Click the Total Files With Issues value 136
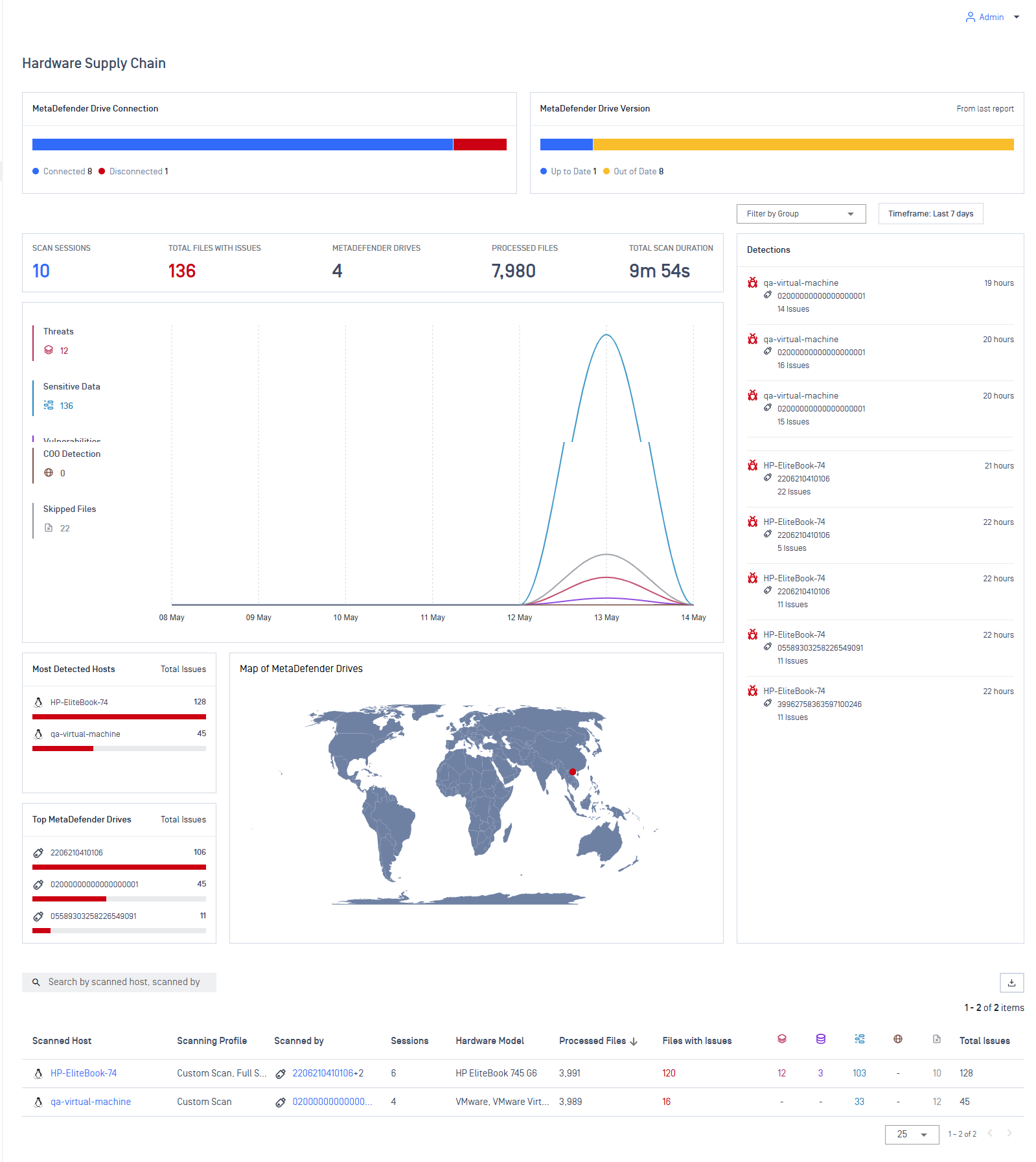1036x1162 pixels. 182,271
